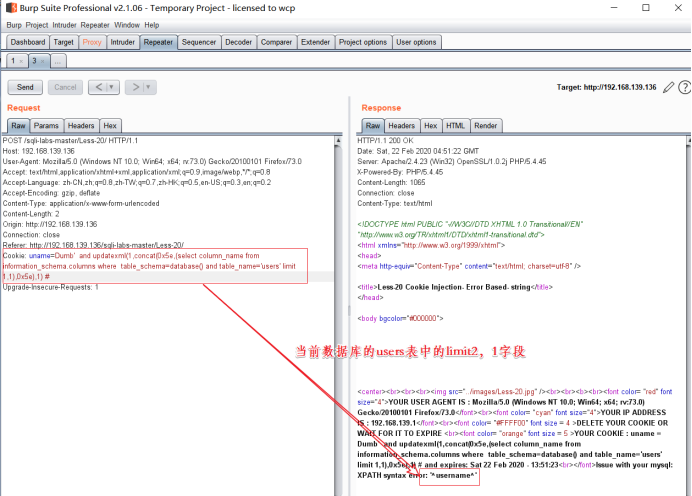Select the Response Raw tab
The image size is (692, 496).
click(x=372, y=126)
